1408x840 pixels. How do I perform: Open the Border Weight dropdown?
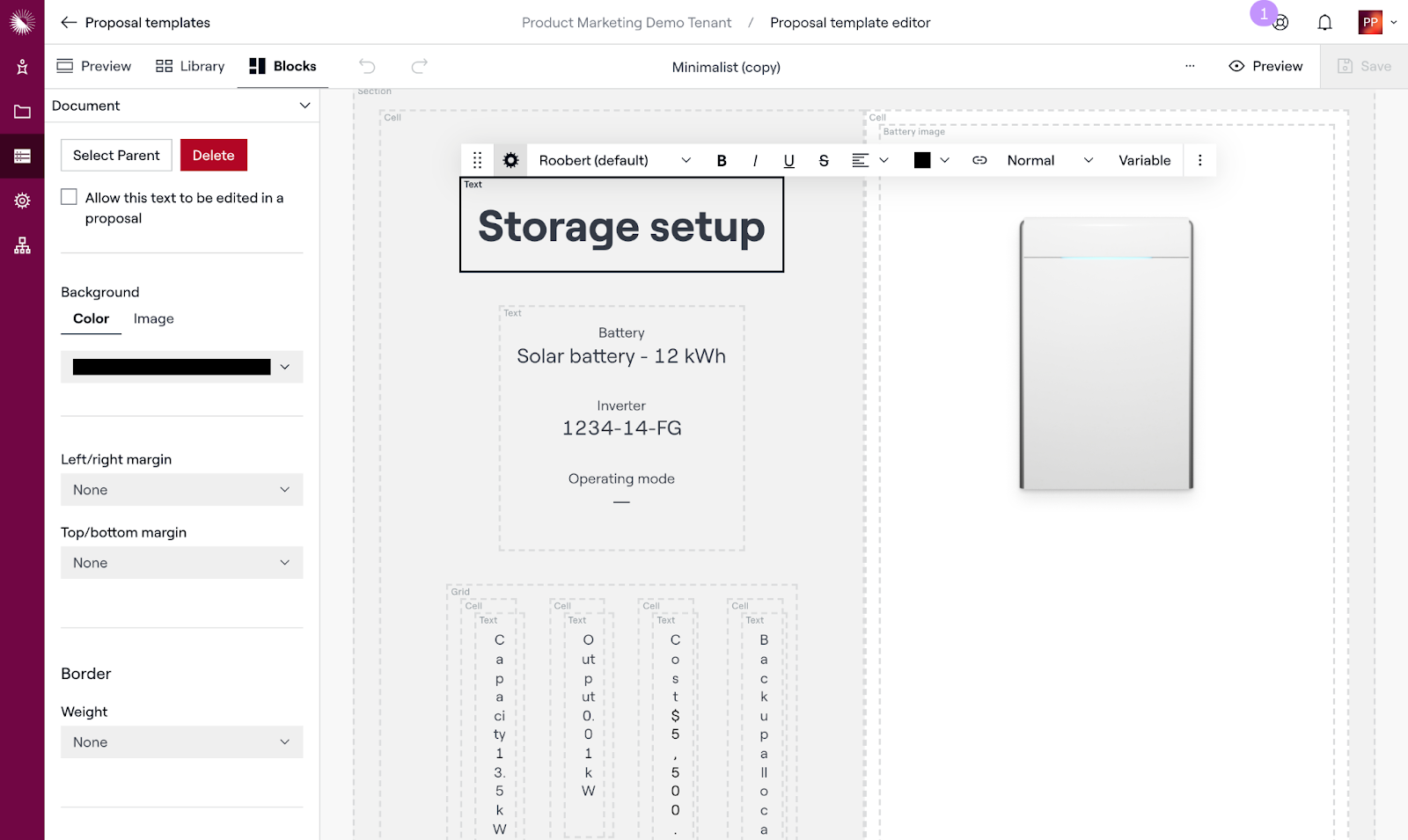pos(181,742)
